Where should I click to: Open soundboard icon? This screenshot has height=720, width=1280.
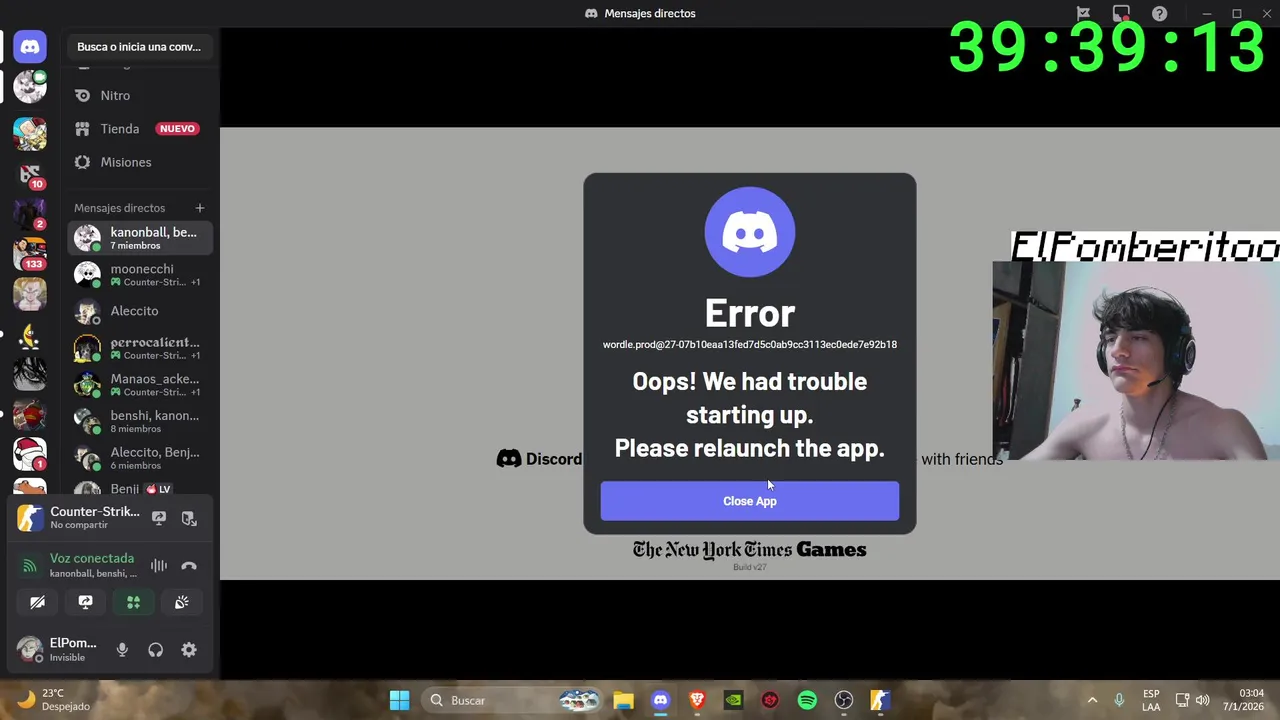pos(181,602)
